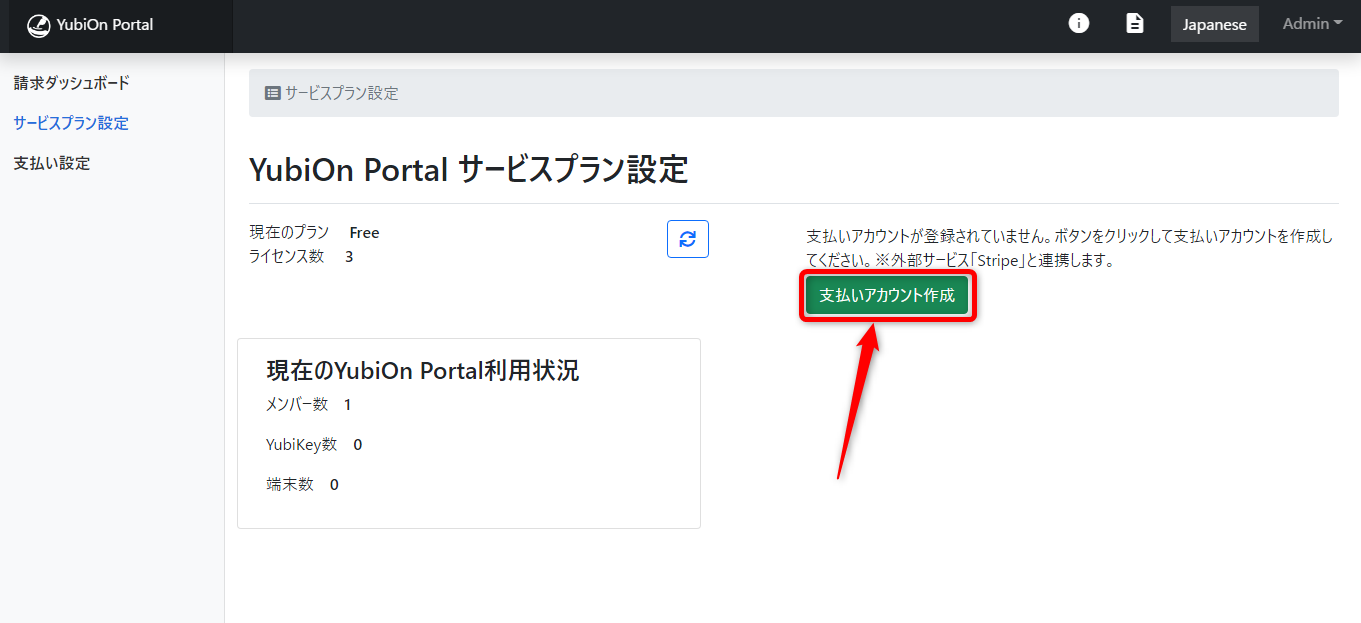Click the list icon in breadcrumb bar
The width and height of the screenshot is (1361, 623).
tap(272, 93)
